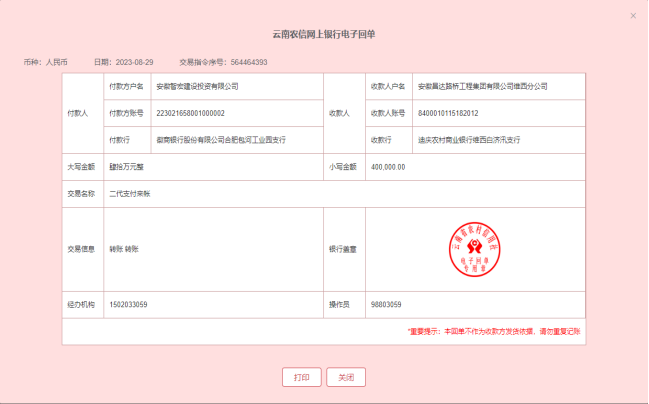The width and height of the screenshot is (649, 404).
Task: Click transaction name 二代支付来账
Action: (x=129, y=193)
